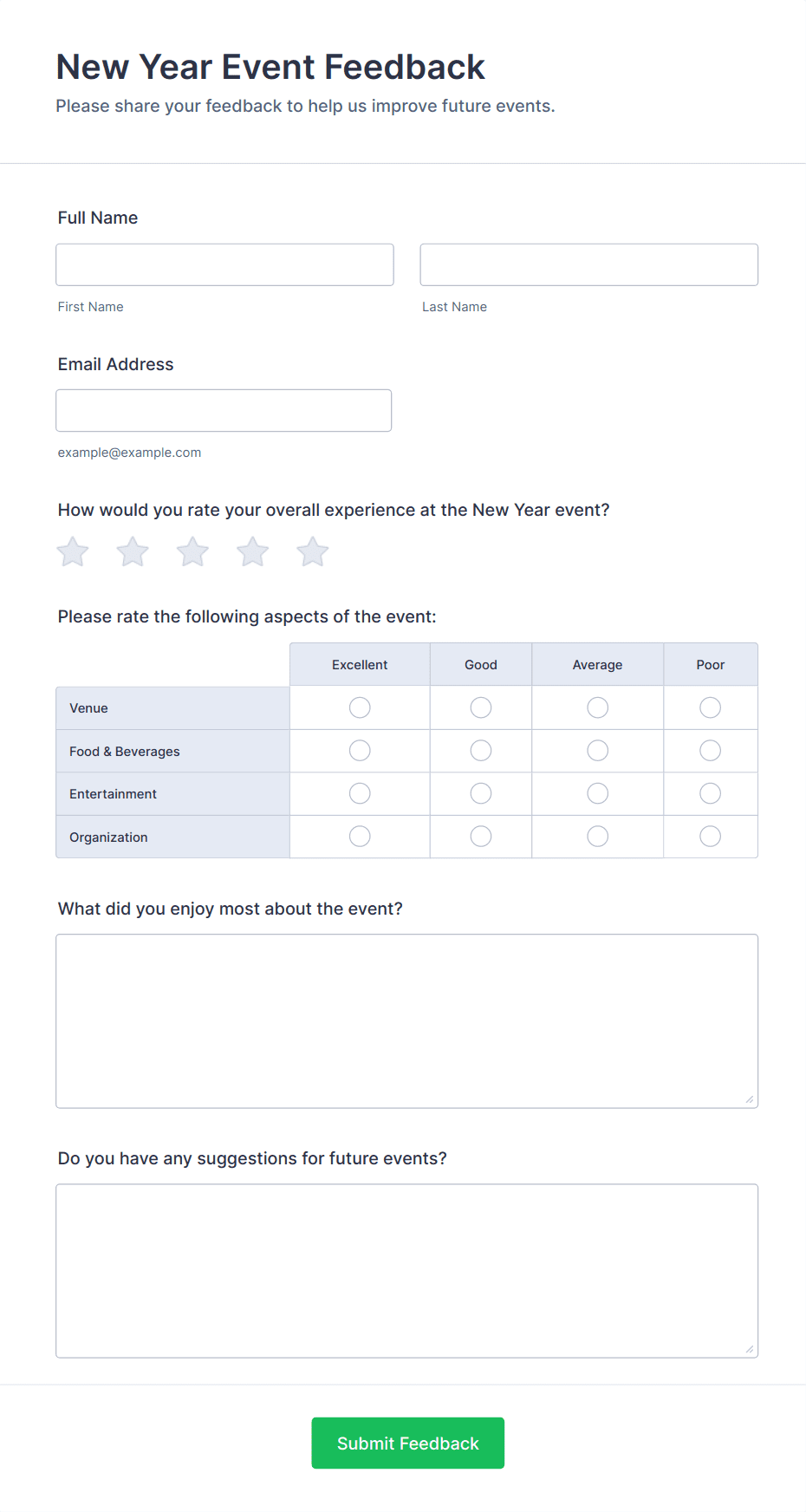Rate Venue as Excellent
This screenshot has height=1512, width=806.
point(359,707)
